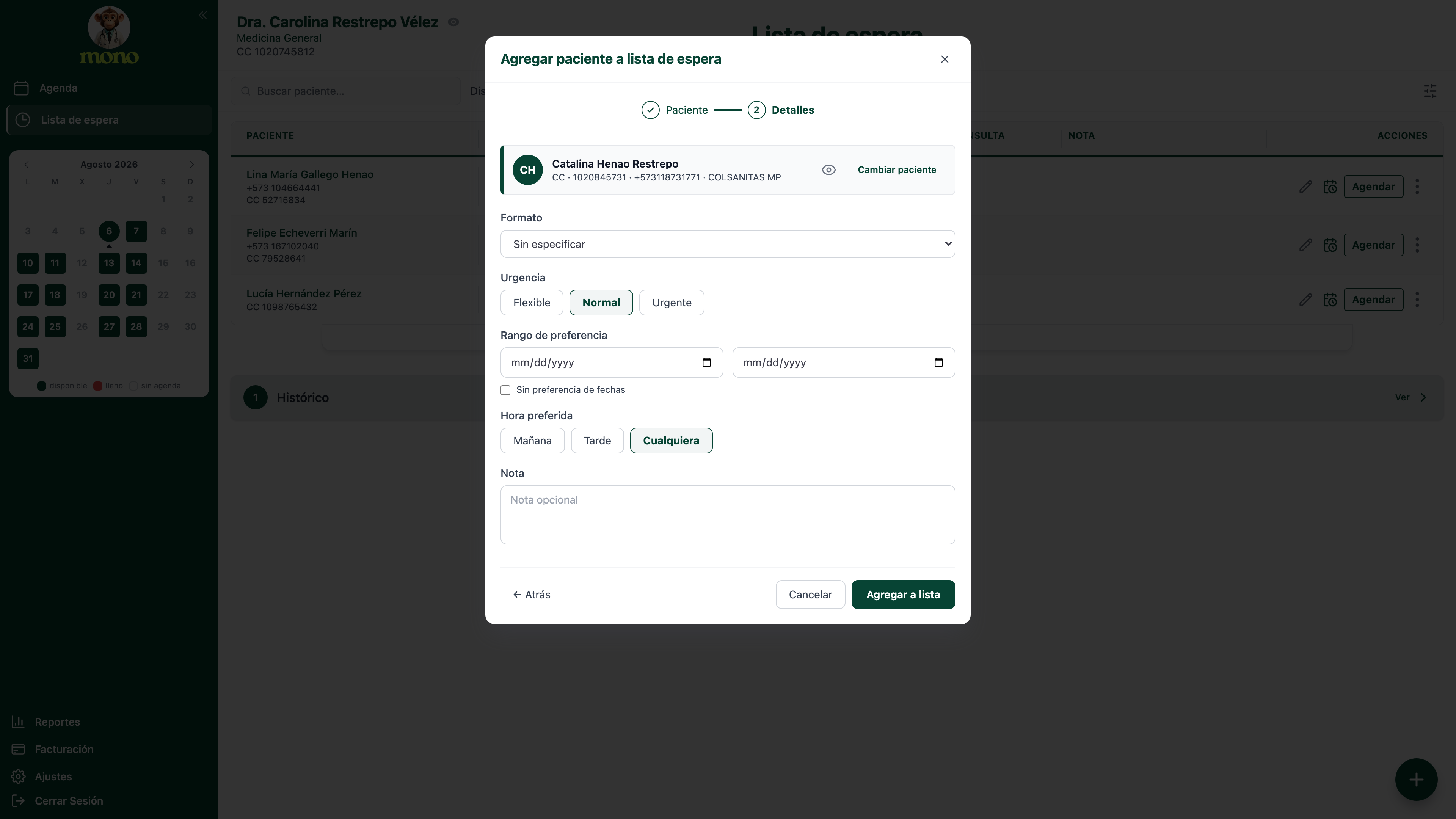
Task: Go to next month in calendar
Action: point(191,165)
